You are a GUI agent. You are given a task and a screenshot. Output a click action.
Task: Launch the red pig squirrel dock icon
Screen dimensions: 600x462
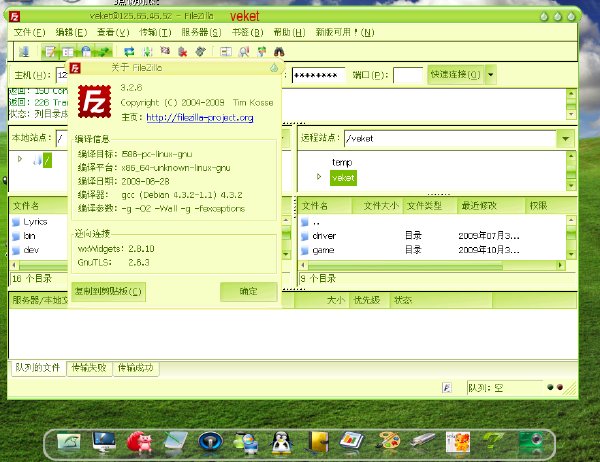(139, 442)
